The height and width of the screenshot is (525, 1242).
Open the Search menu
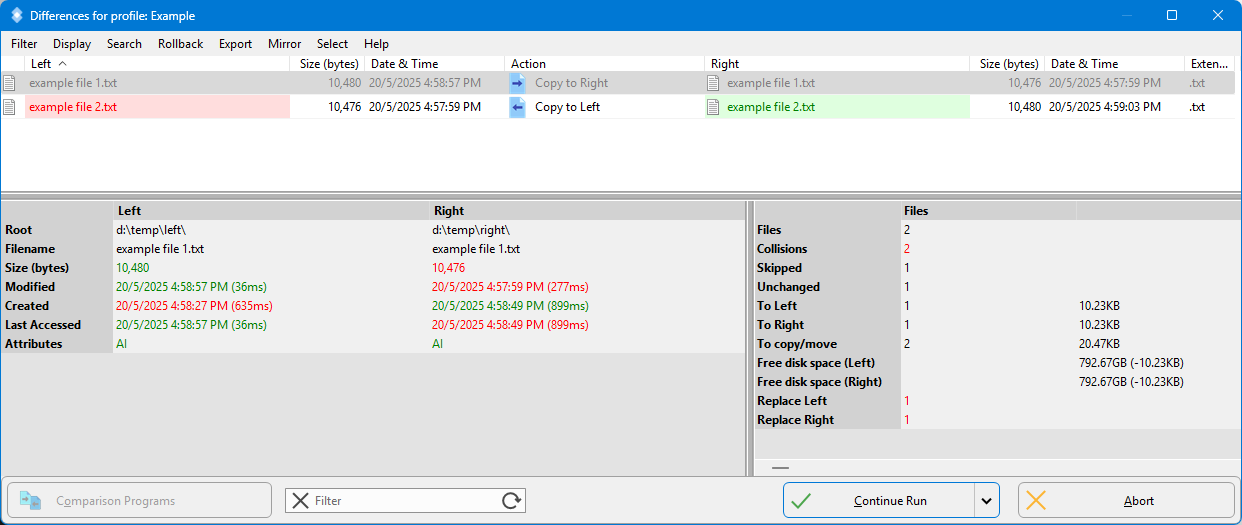[x=124, y=44]
